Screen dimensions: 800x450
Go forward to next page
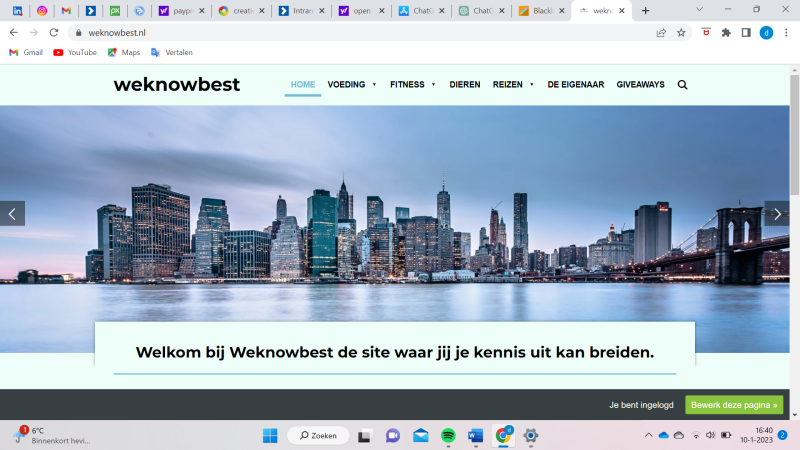[x=34, y=33]
